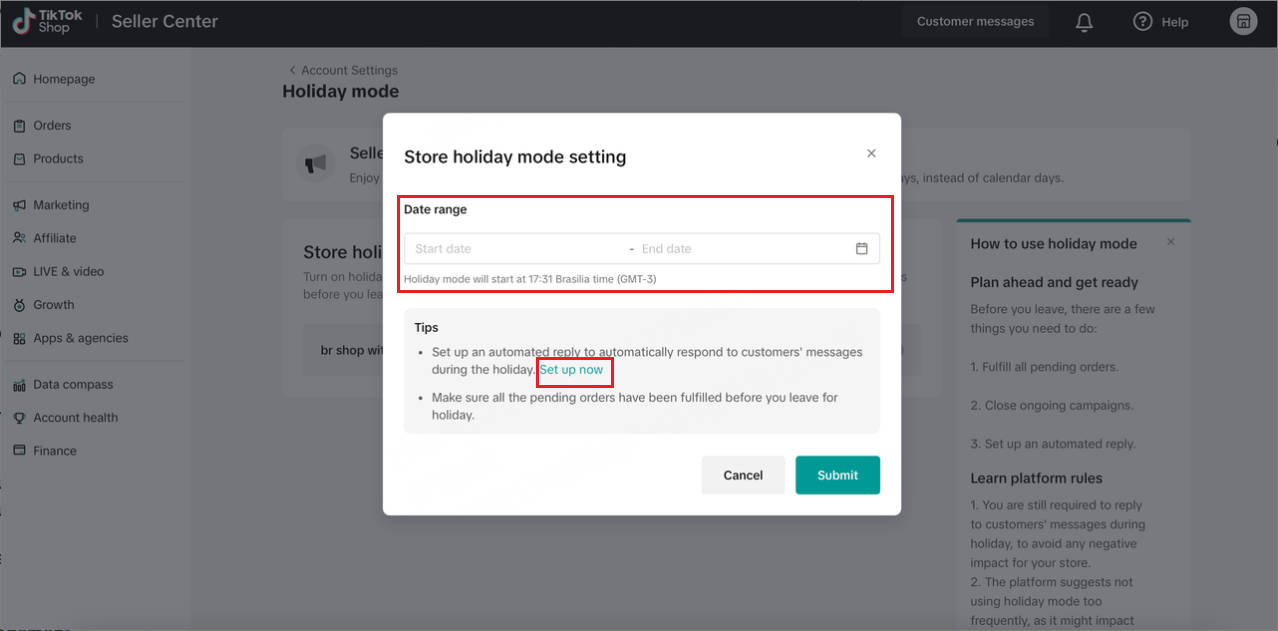Open the Orders menu
Image resolution: width=1278 pixels, height=631 pixels.
[x=52, y=126]
